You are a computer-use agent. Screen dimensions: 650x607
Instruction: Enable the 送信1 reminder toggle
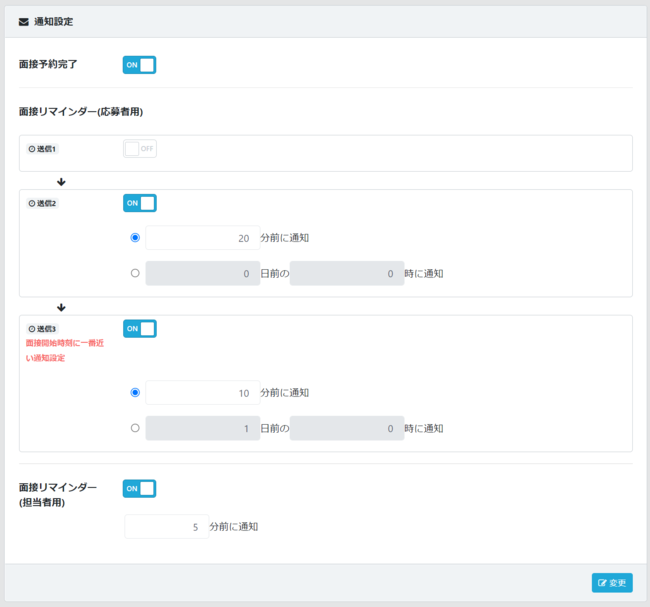pos(139,149)
